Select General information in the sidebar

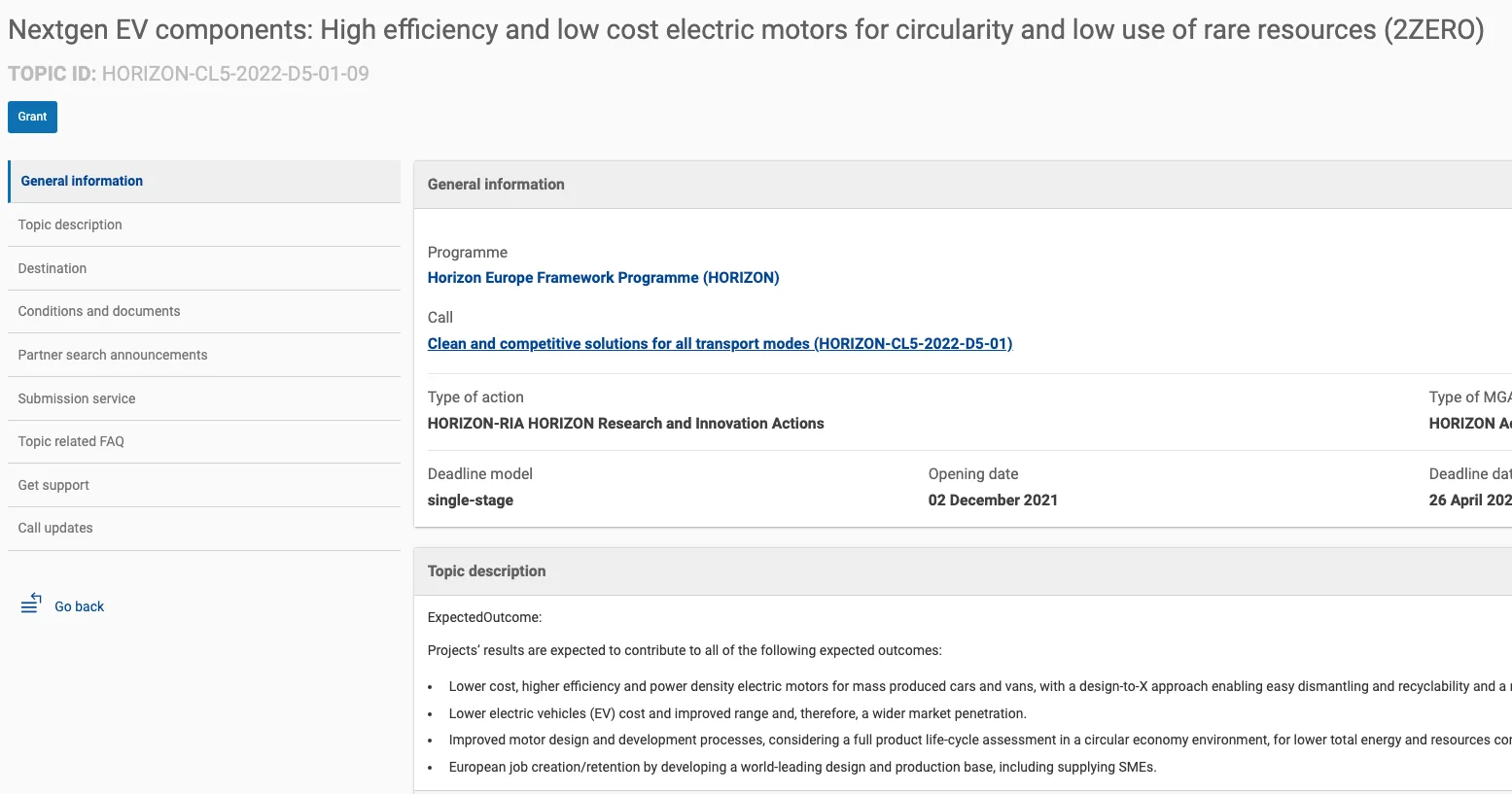82,181
